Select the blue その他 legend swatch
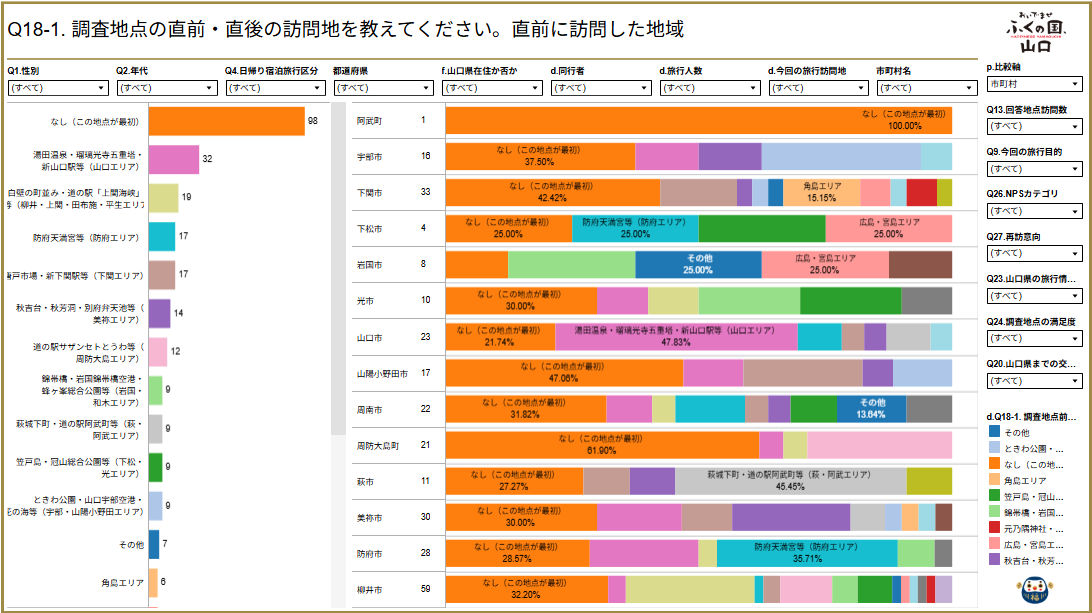Viewport: 1092px width, 613px height. pos(994,432)
